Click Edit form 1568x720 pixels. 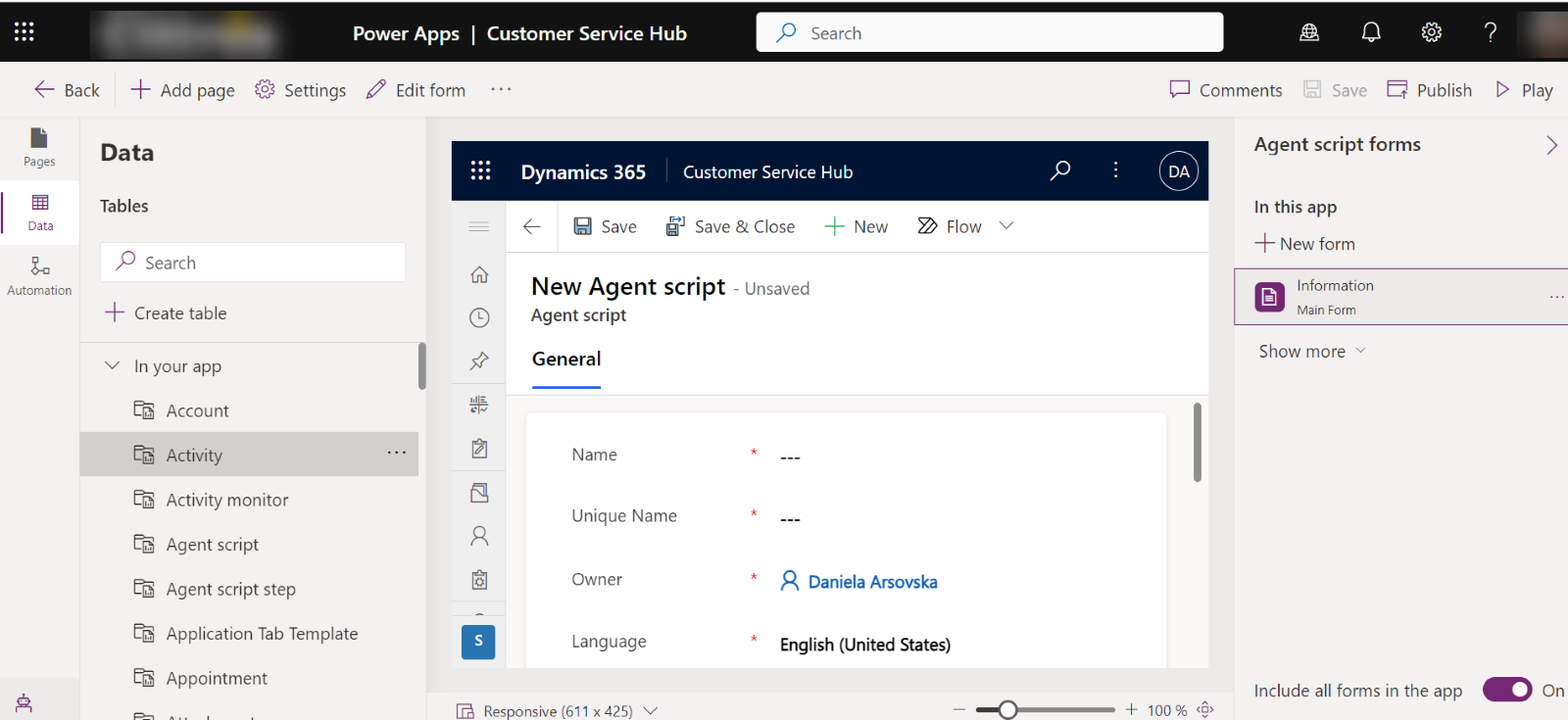click(416, 90)
